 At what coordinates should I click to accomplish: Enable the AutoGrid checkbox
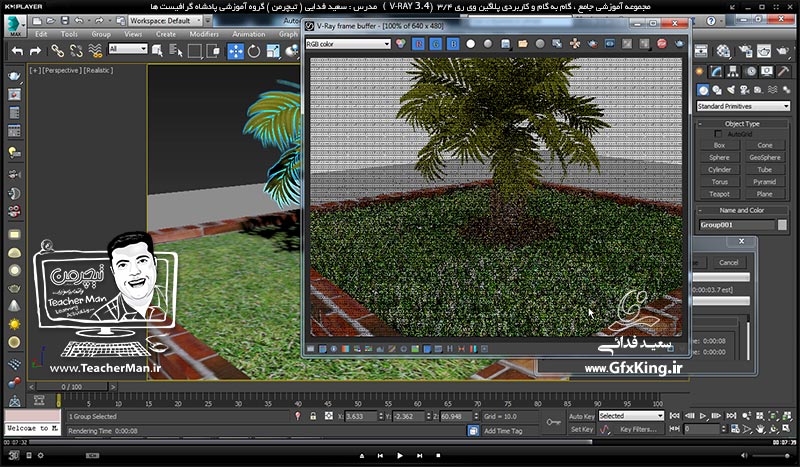(x=718, y=134)
